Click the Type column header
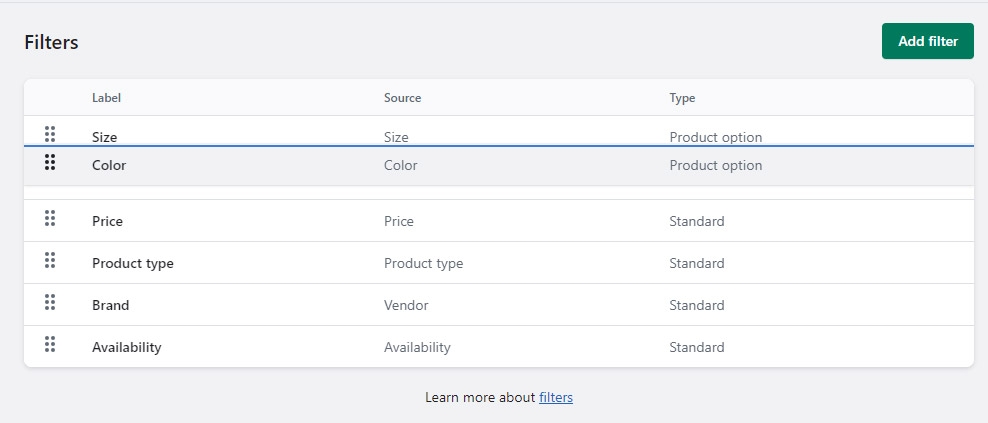Viewport: 988px width, 423px height. click(682, 98)
